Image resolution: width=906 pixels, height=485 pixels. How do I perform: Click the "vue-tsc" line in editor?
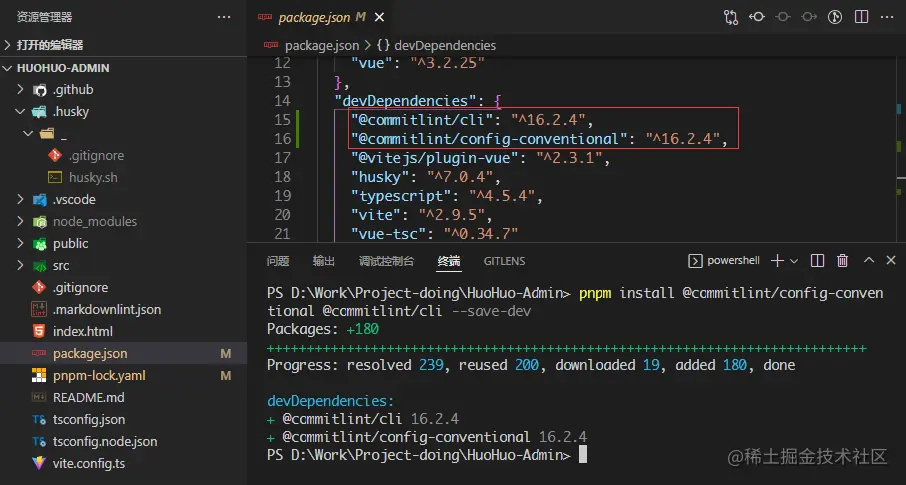click(435, 234)
